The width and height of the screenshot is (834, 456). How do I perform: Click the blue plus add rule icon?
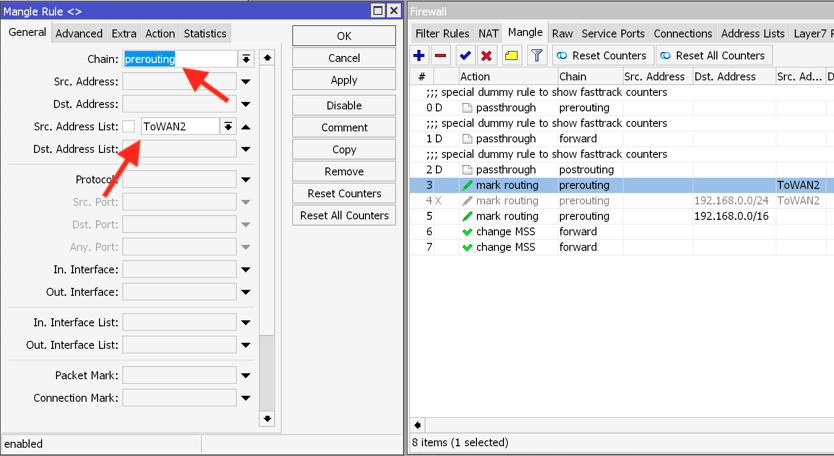point(419,56)
